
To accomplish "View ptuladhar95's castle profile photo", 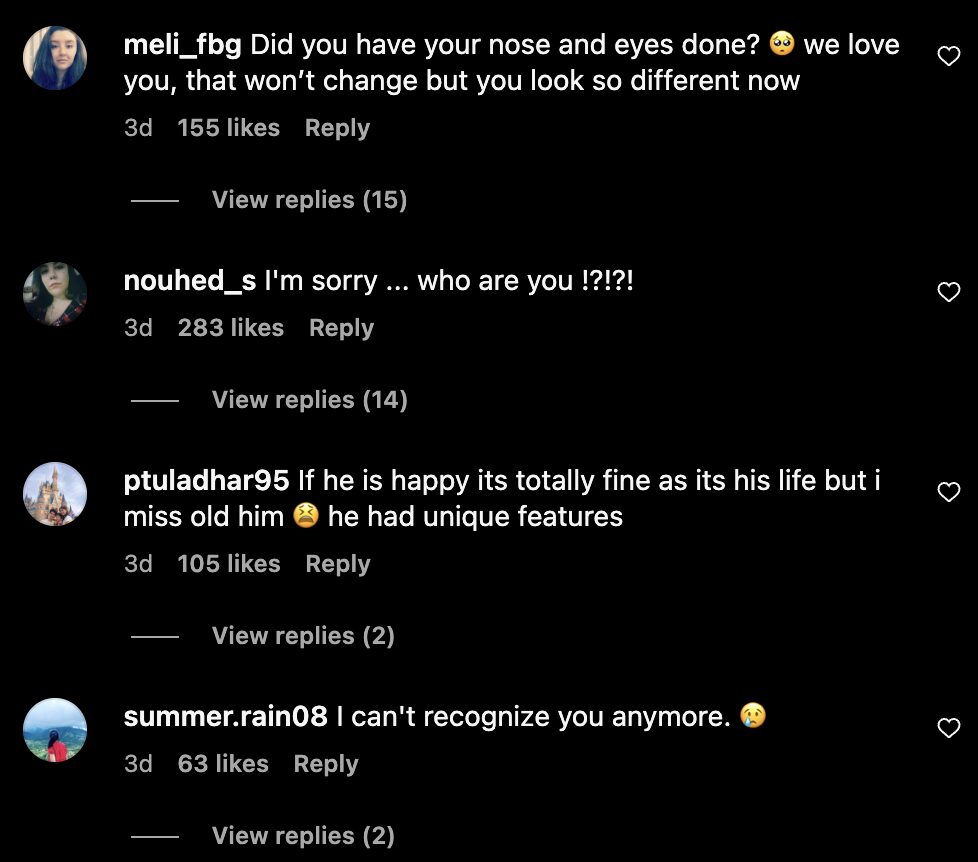I will 55,493.
